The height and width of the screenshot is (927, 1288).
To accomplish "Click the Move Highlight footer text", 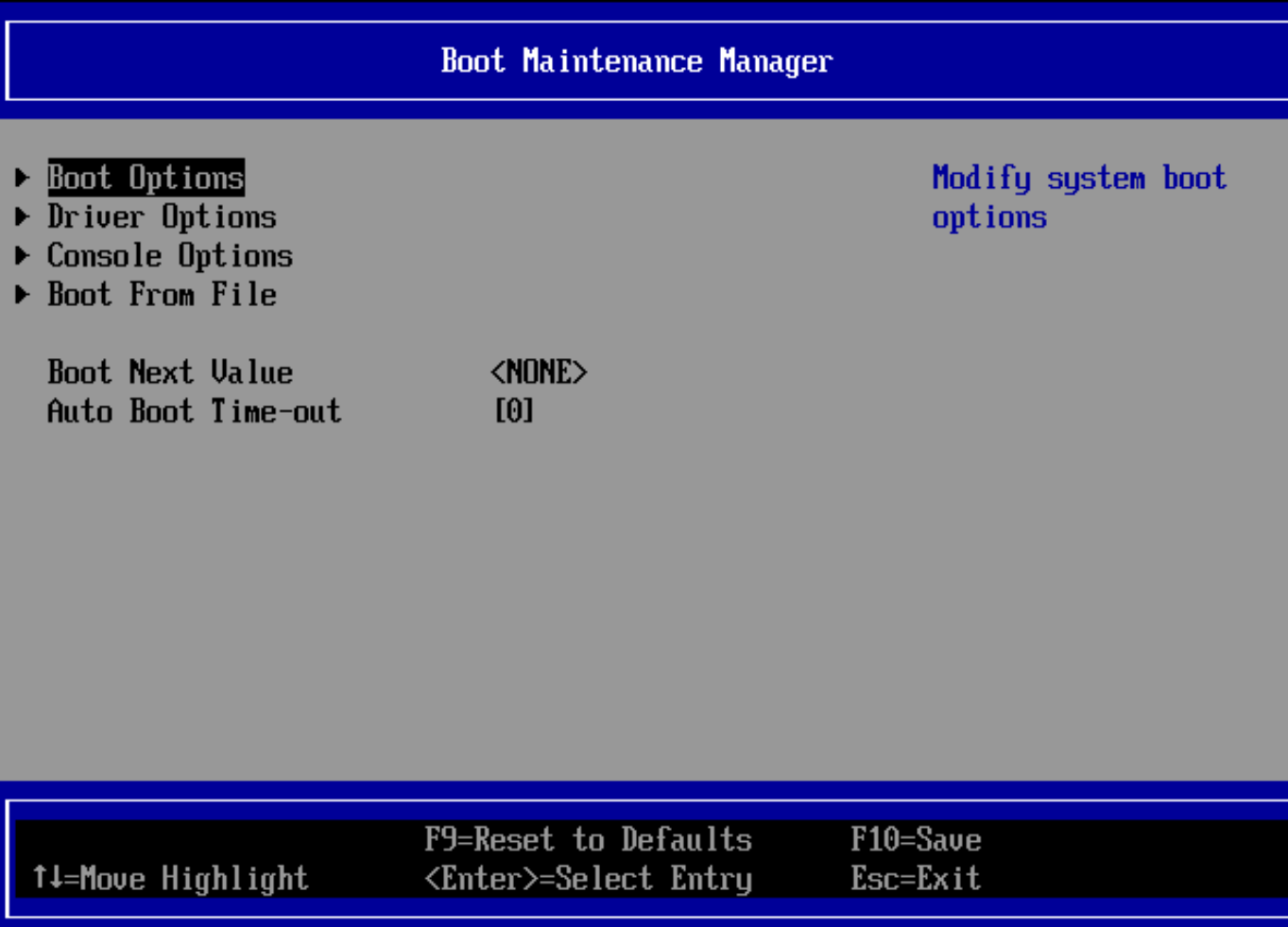I will click(194, 879).
